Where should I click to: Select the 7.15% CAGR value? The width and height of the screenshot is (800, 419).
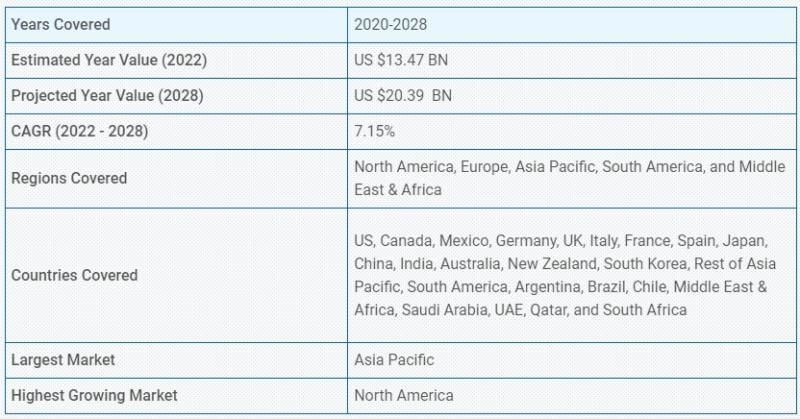click(374, 132)
